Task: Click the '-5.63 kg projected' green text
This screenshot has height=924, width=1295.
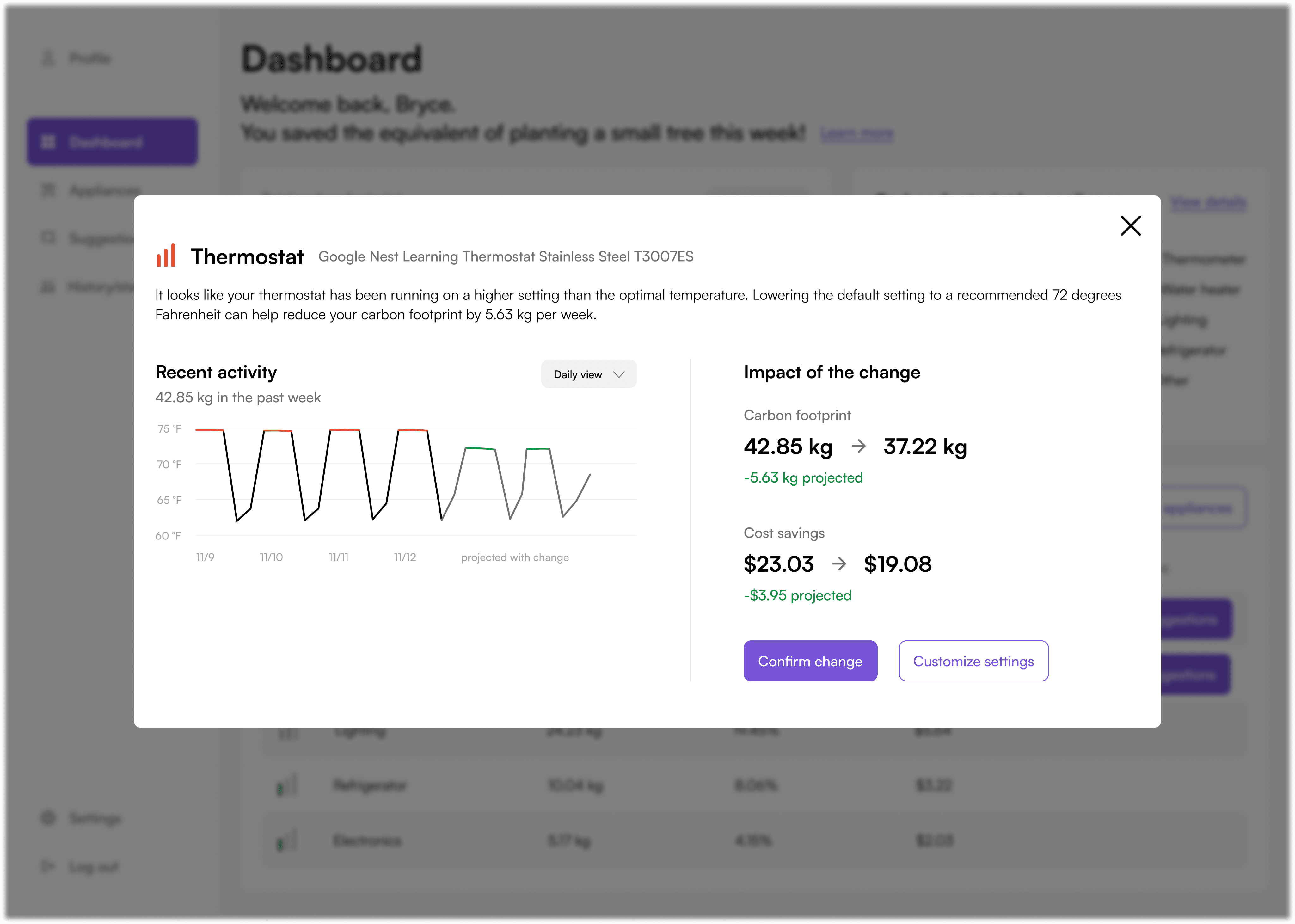Action: [803, 478]
